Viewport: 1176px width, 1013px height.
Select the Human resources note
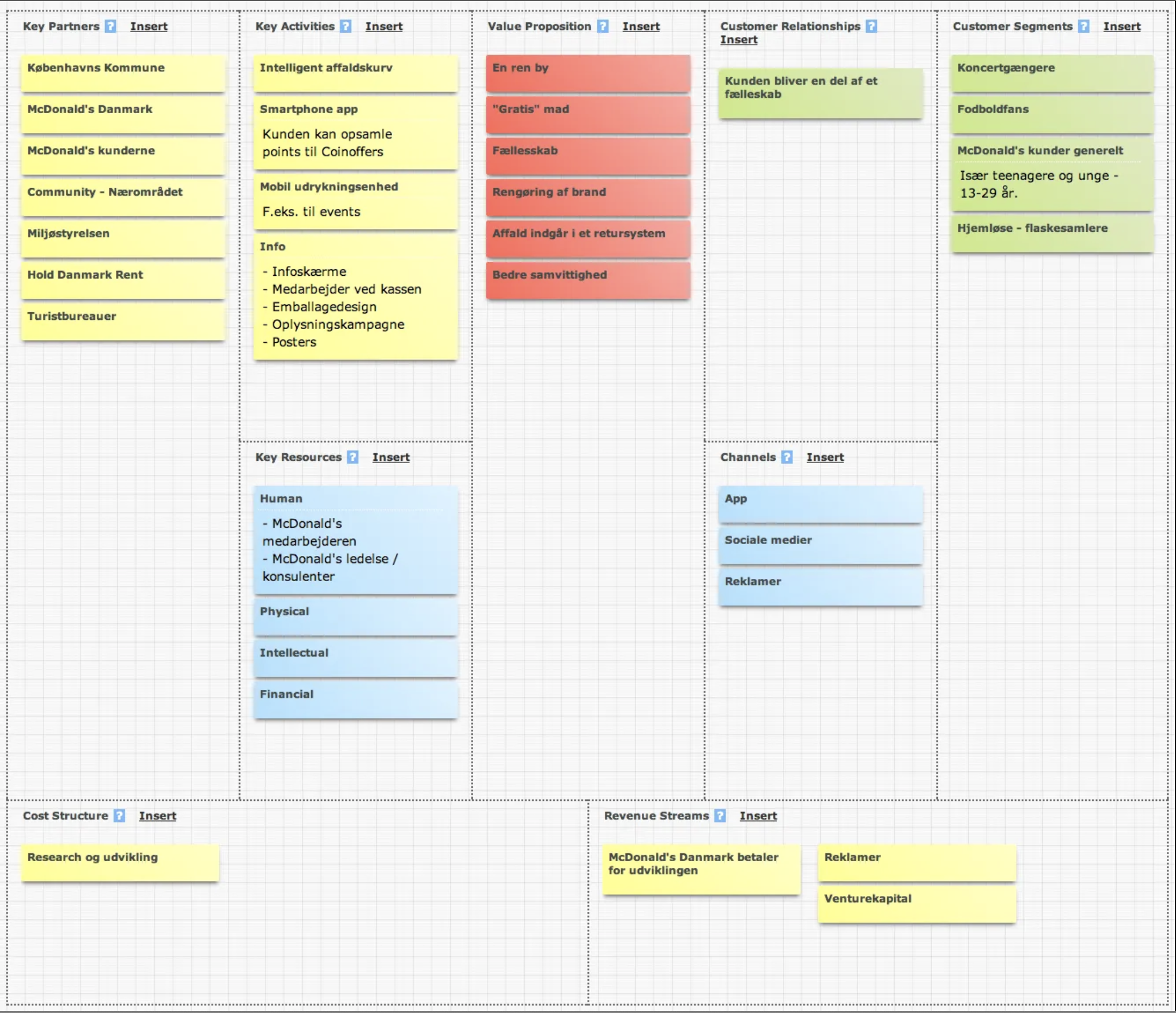click(x=356, y=540)
